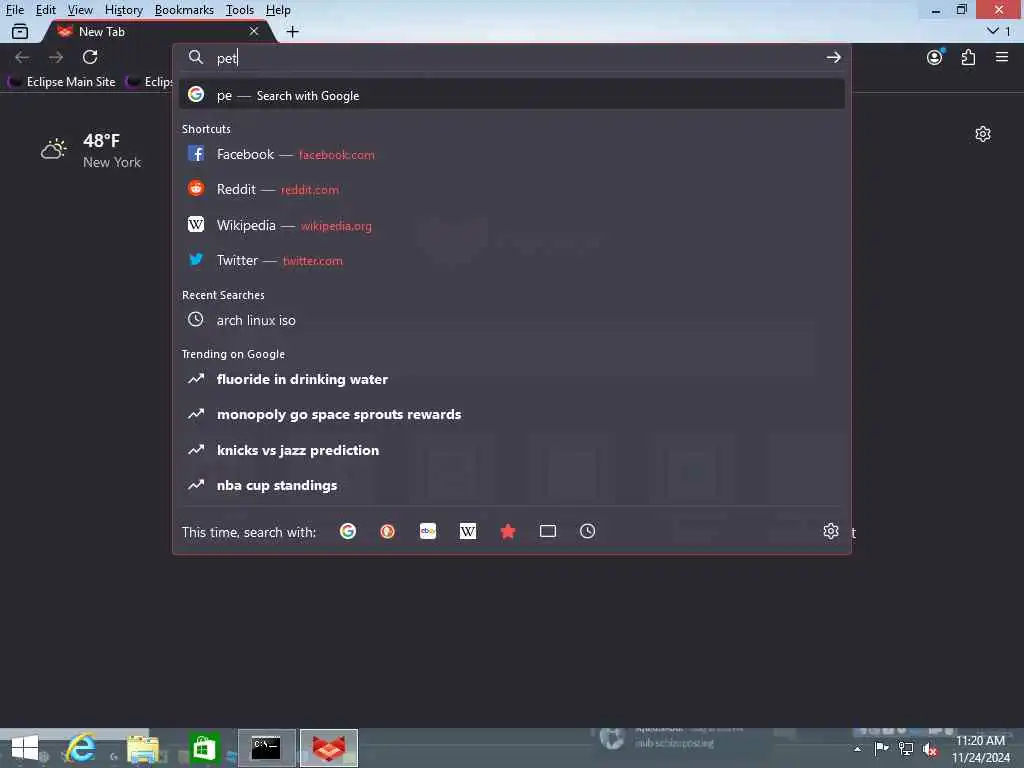Viewport: 1024px width, 768px height.
Task: Open the Tools menu
Action: click(239, 10)
